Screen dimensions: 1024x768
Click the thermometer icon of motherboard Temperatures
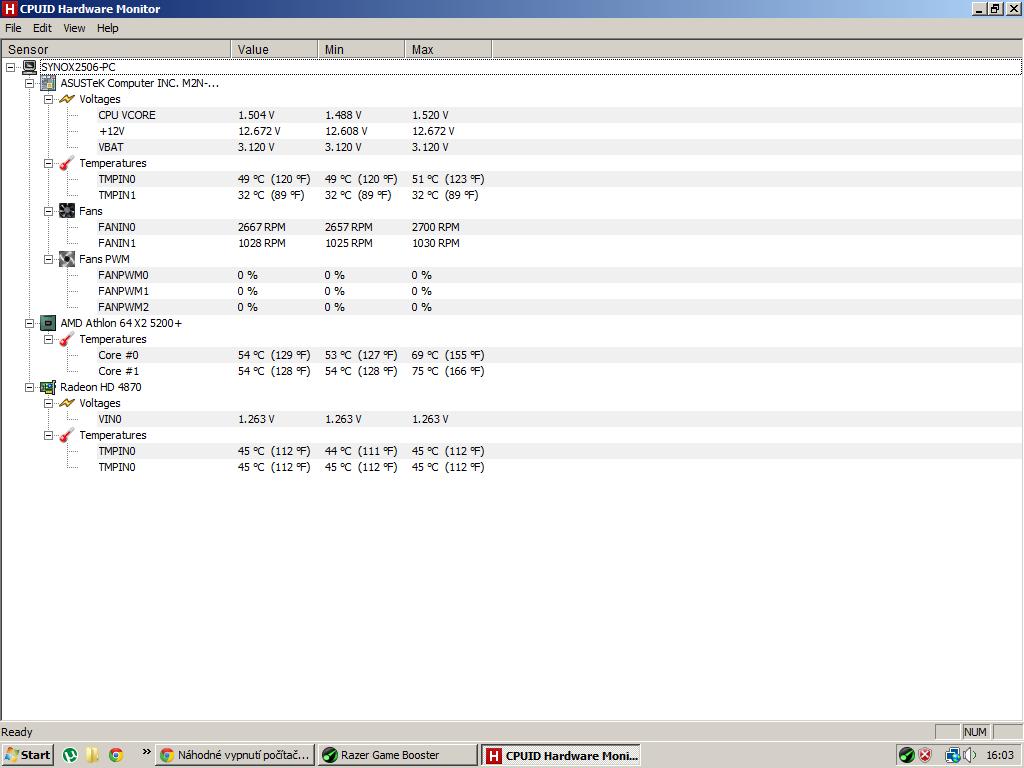pyautogui.click(x=67, y=163)
